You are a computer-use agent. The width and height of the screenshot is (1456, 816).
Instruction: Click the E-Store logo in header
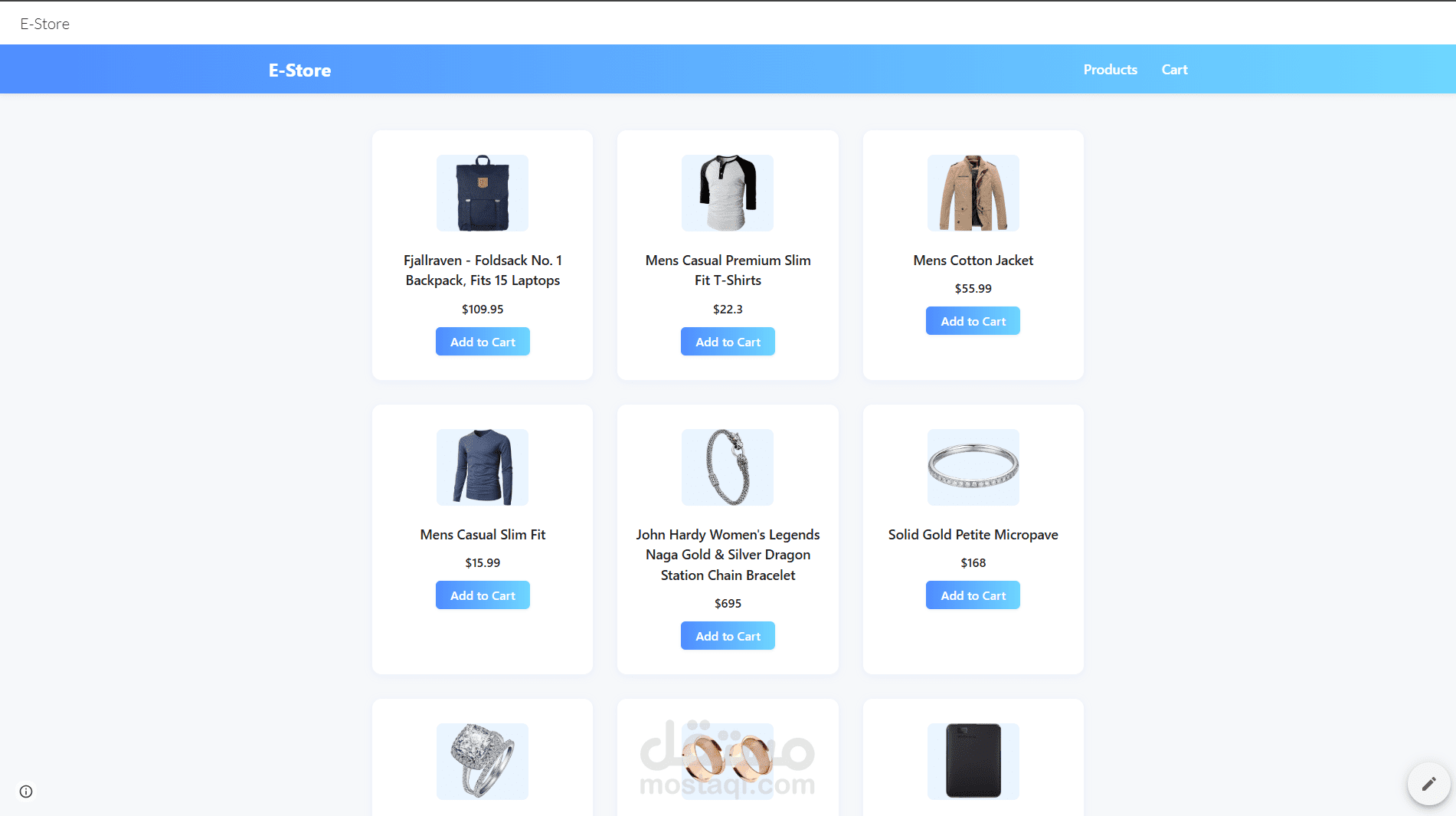pos(299,70)
